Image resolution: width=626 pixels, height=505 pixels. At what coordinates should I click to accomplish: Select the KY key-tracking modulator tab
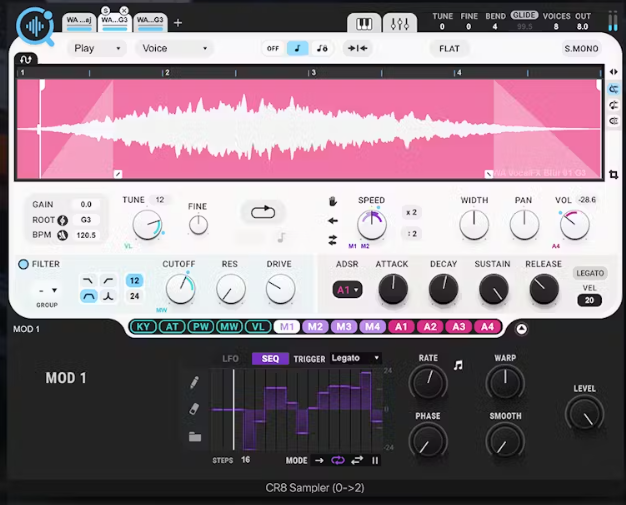click(143, 327)
